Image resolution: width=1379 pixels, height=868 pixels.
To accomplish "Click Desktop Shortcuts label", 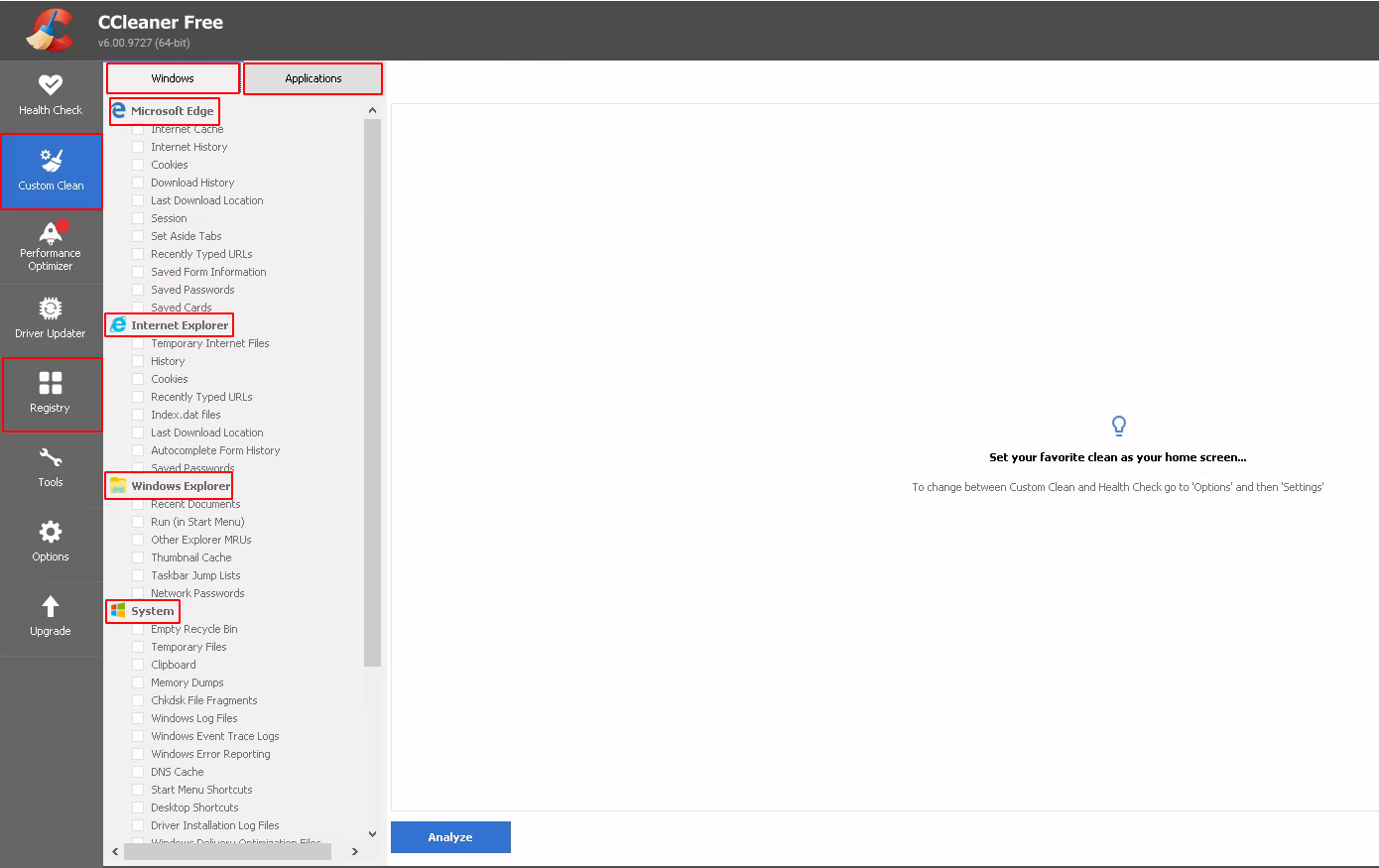I will pos(194,807).
